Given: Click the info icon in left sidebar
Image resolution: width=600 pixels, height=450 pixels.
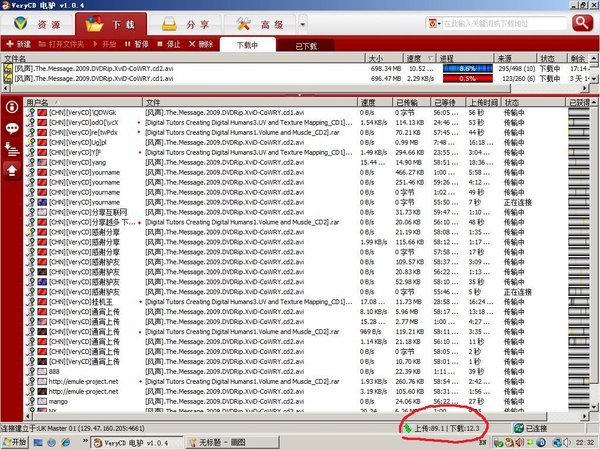Looking at the screenshot, I should click(12, 106).
